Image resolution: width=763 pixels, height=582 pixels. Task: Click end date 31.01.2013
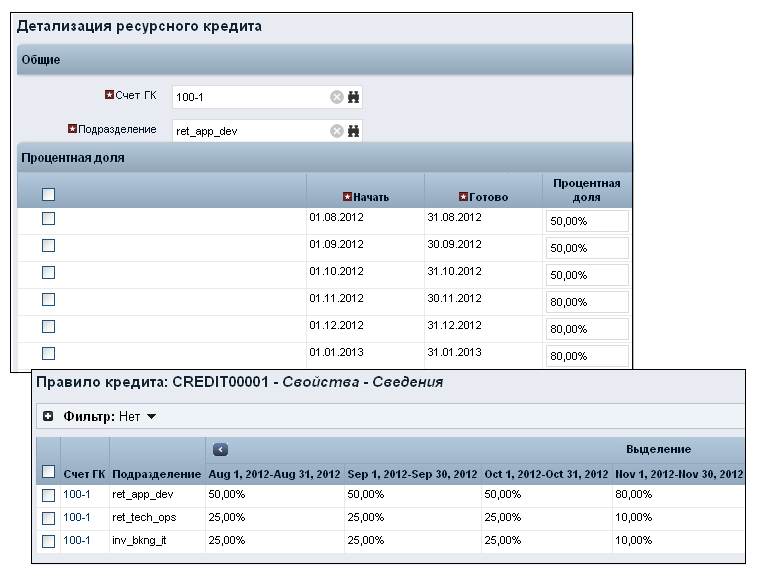coord(454,352)
